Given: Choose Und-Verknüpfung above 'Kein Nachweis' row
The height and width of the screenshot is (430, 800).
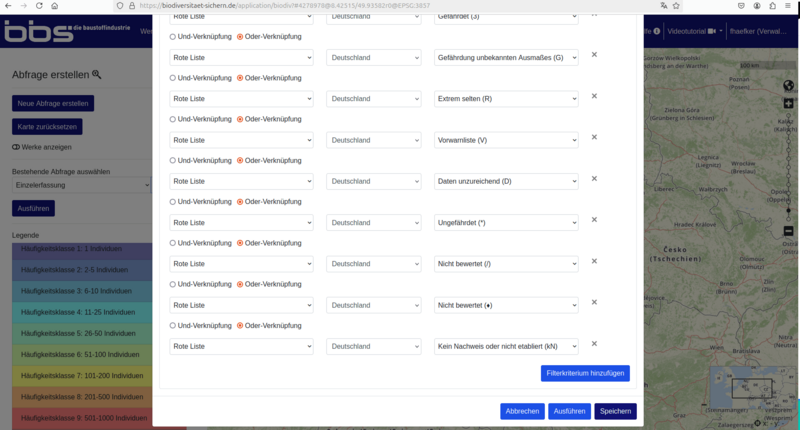Looking at the screenshot, I should 173,325.
